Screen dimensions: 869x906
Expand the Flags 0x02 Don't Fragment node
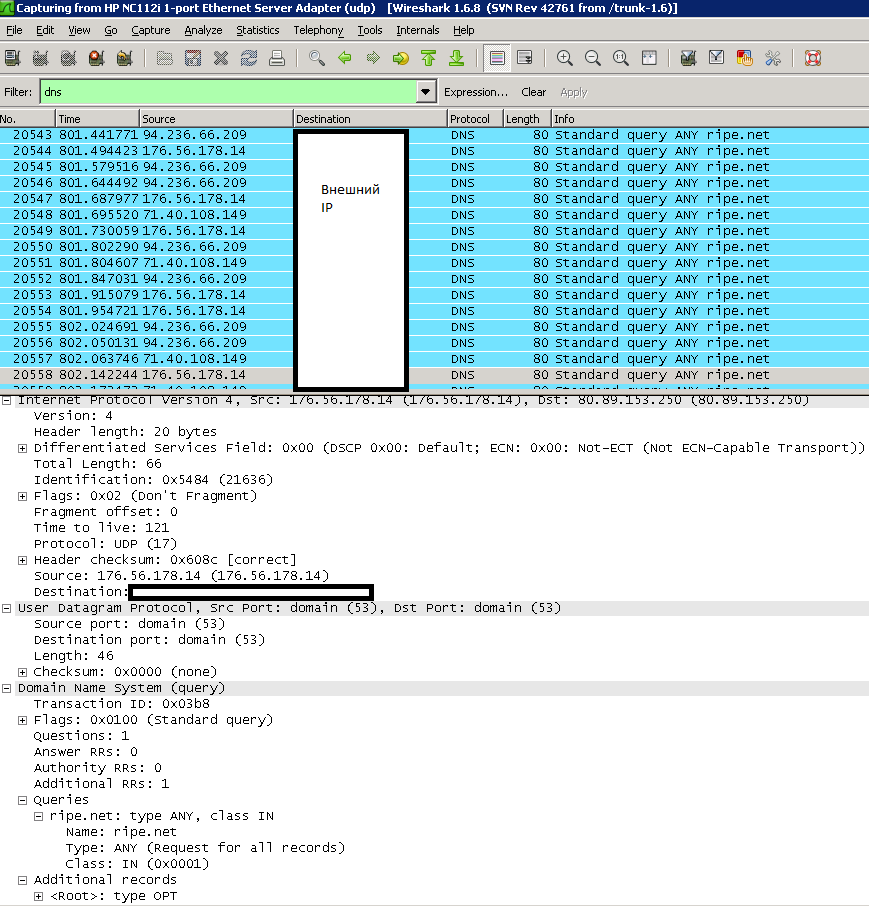coord(23,496)
